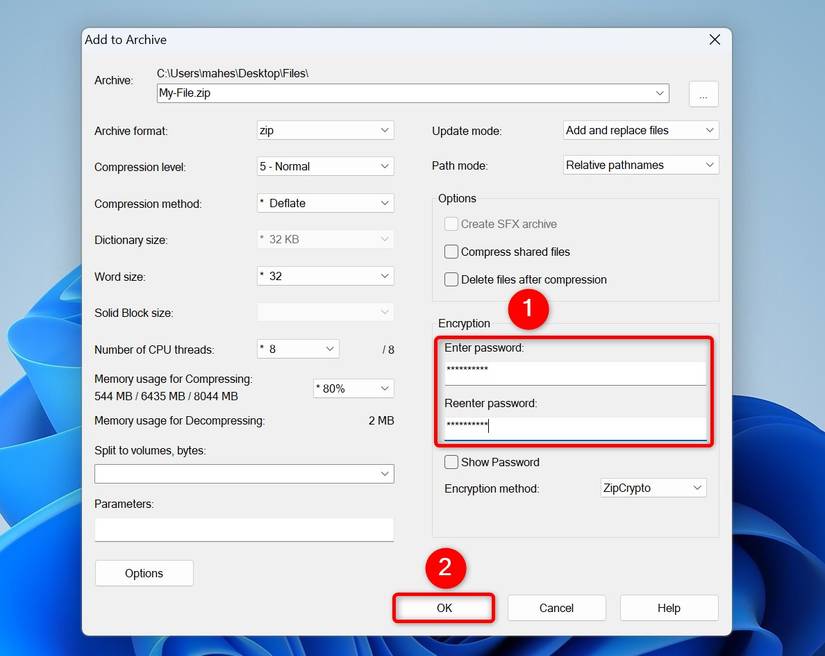Click the "2 MB" decompressing memory value
Image resolution: width=825 pixels, height=656 pixels.
381,421
